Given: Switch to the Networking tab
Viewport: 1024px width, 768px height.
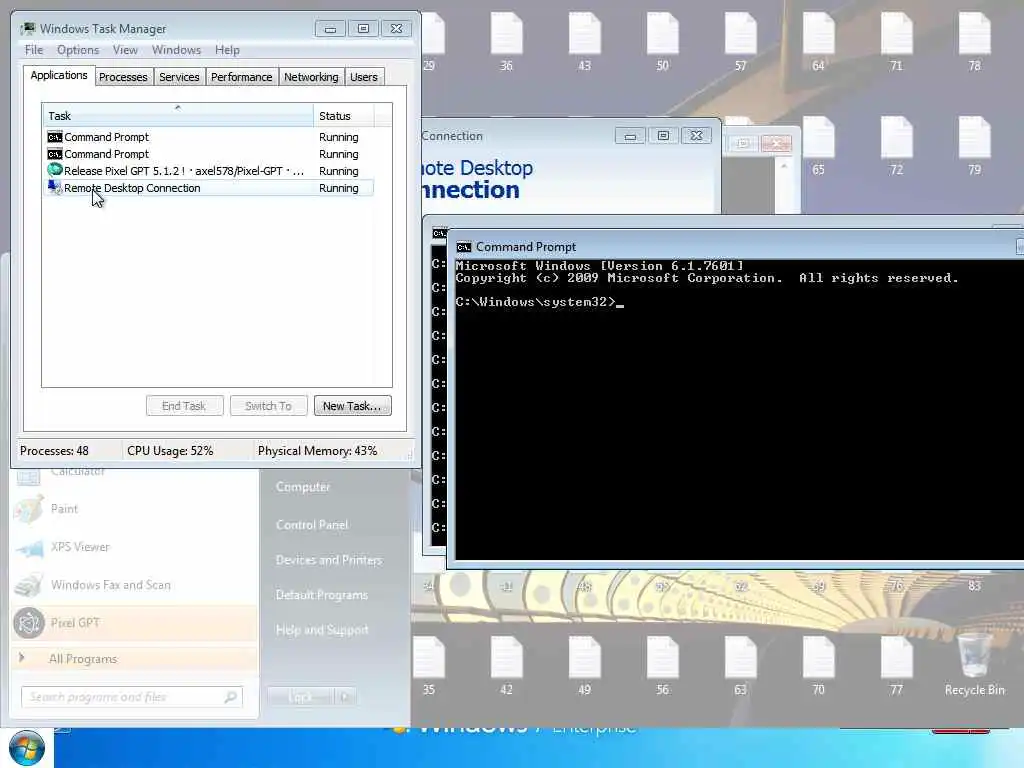Looking at the screenshot, I should point(311,77).
